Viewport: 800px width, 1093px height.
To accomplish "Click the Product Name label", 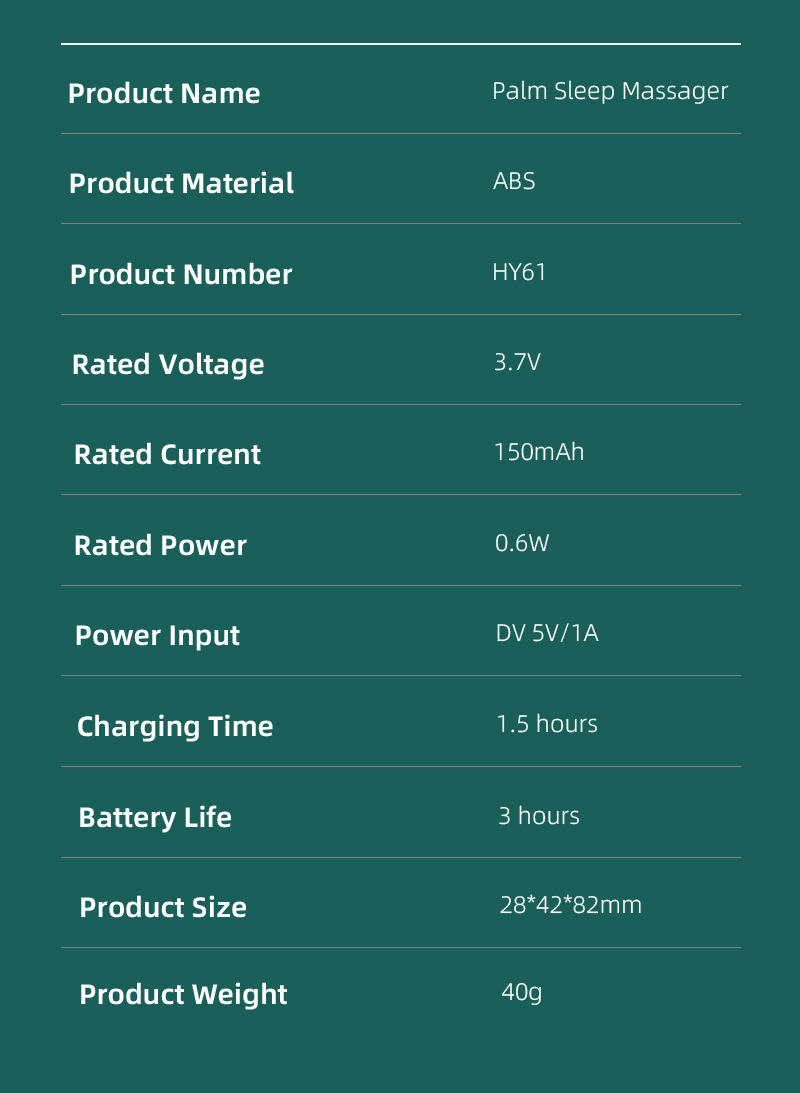I will click(x=164, y=93).
